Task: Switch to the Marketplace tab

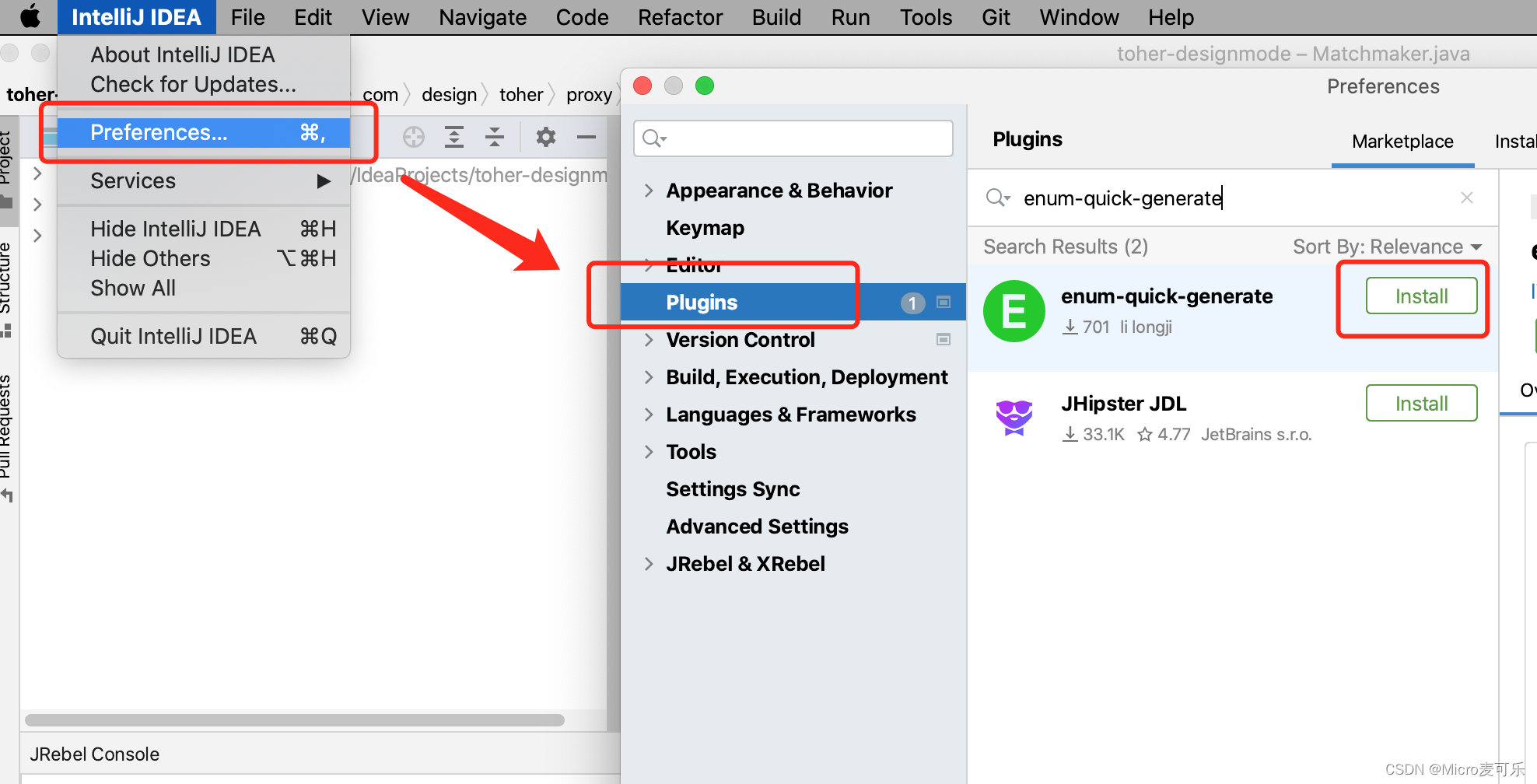Action: (1402, 142)
